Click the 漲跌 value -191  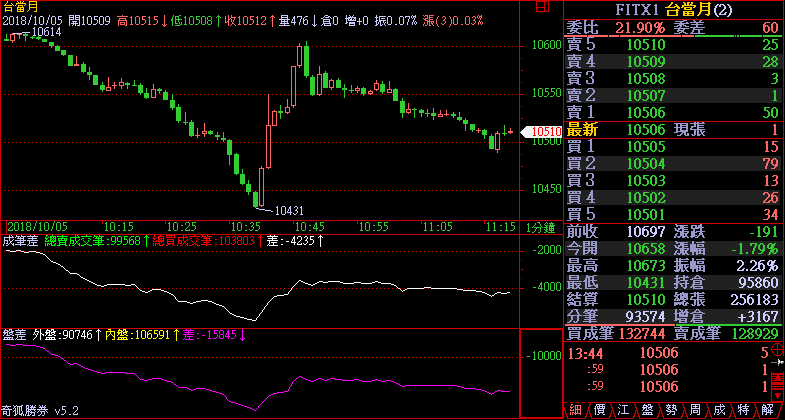click(x=763, y=231)
